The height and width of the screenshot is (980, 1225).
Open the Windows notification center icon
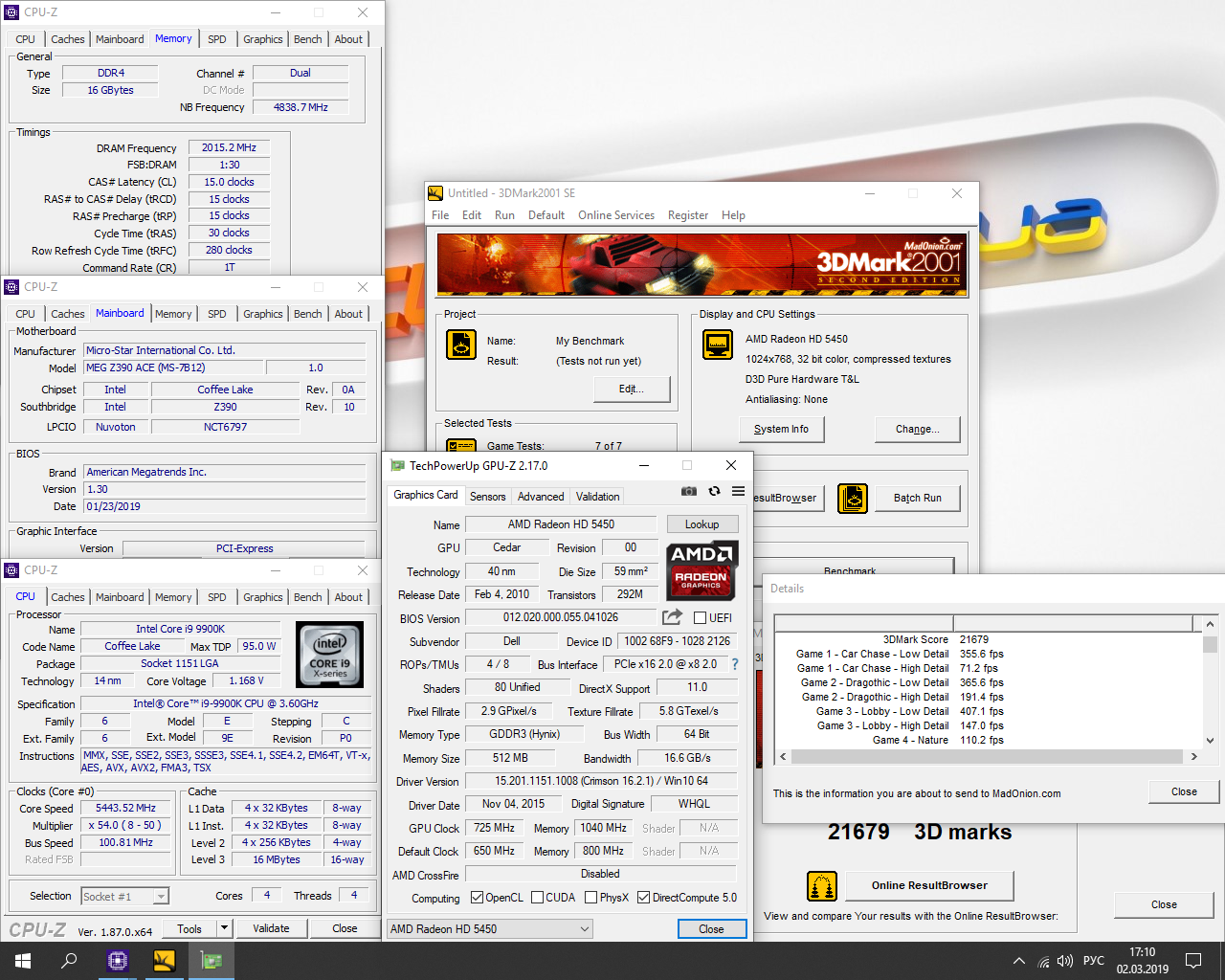[x=1193, y=961]
